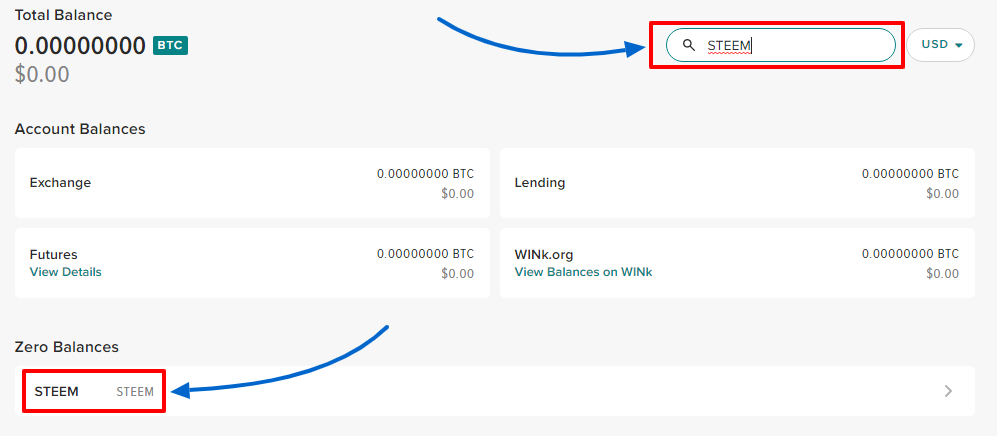Open the Exchange account balance card
Viewport: 997px width, 436px height.
pyautogui.click(x=252, y=183)
